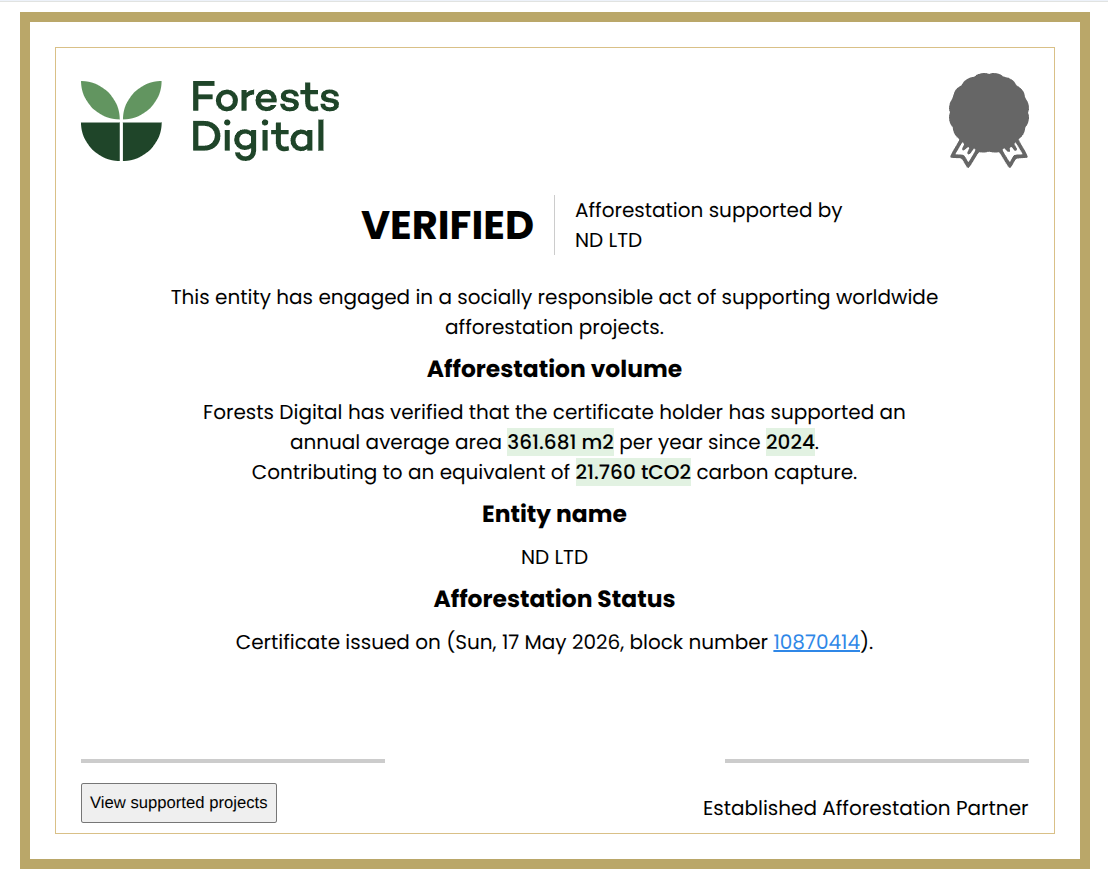The height and width of the screenshot is (880, 1108).
Task: Click the VERIFIED heading
Action: pos(447,225)
